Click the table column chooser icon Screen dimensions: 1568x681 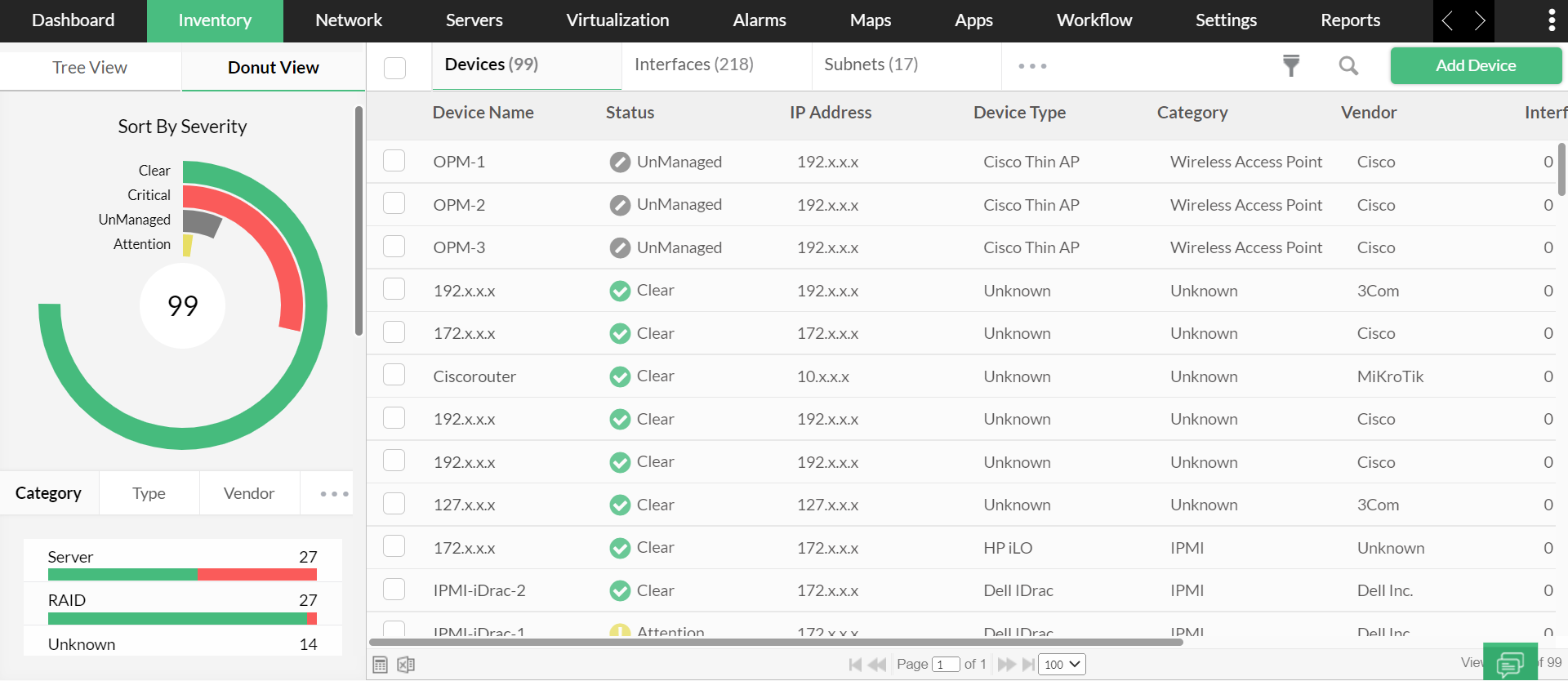[x=381, y=665]
